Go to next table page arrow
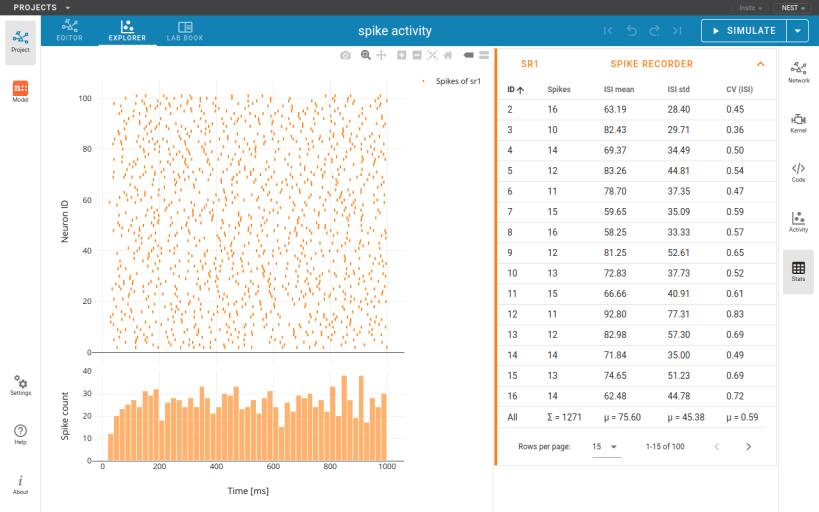The height and width of the screenshot is (512, 819). (x=748, y=447)
